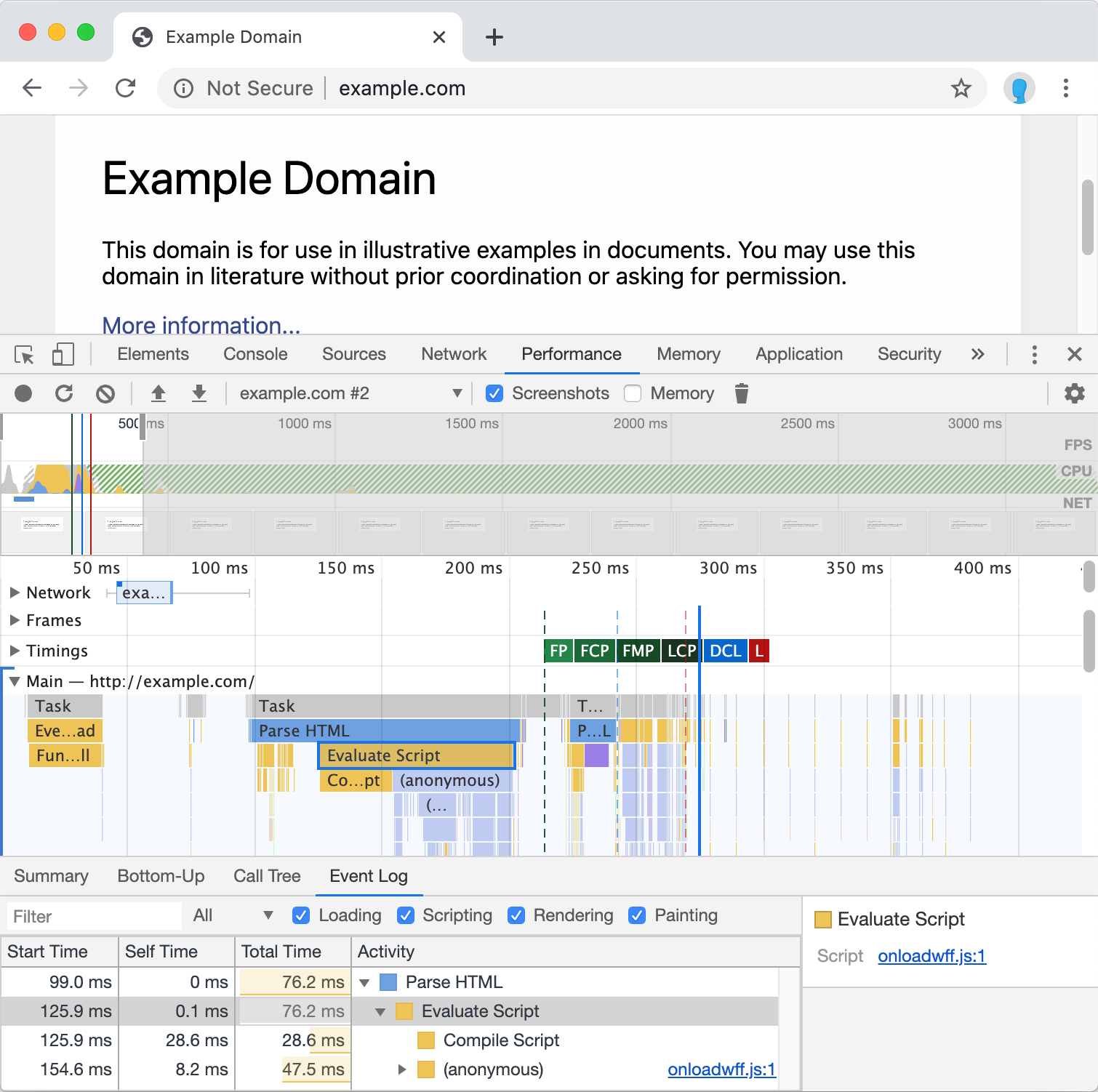The width and height of the screenshot is (1098, 1092).
Task: Switch to the Sources tab
Action: click(354, 354)
